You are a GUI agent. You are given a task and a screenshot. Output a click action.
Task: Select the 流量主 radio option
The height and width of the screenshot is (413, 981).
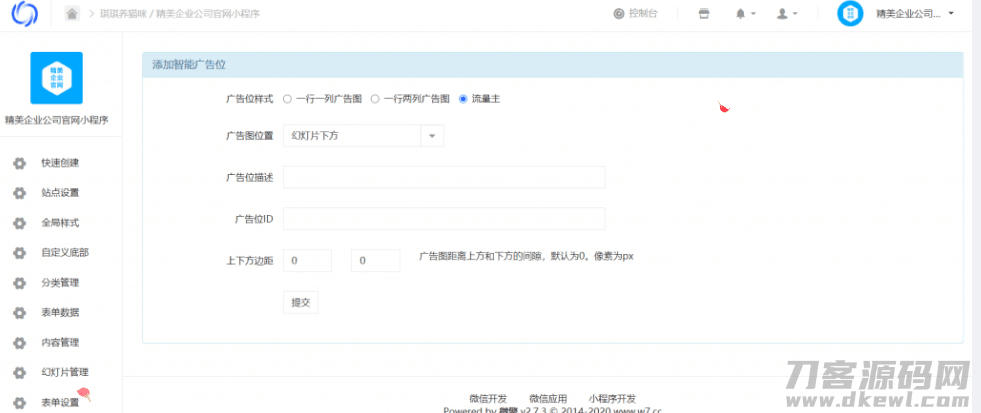pyautogui.click(x=463, y=99)
